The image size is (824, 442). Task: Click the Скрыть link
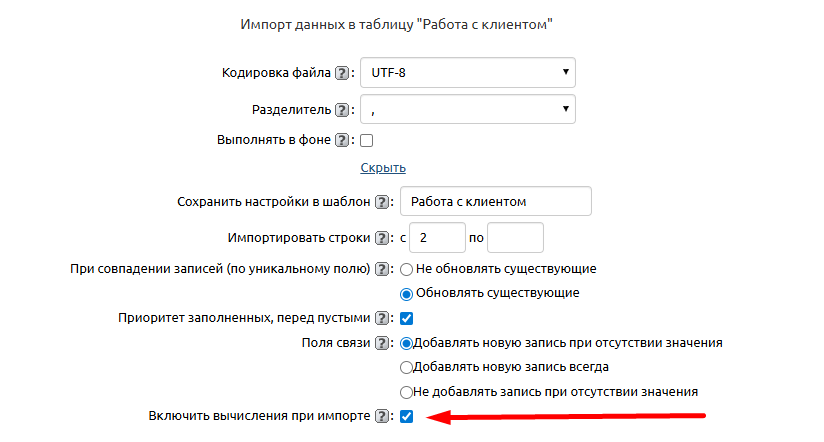[x=383, y=168]
